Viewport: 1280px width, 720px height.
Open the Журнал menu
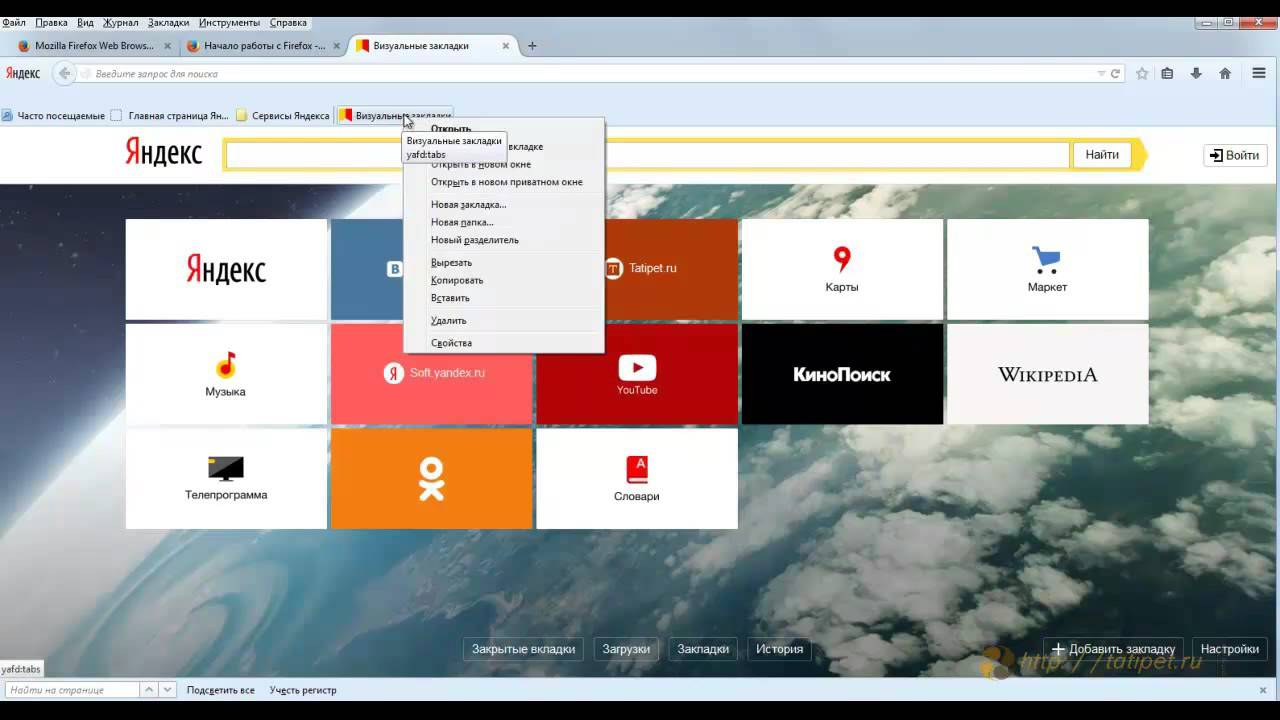(x=121, y=22)
